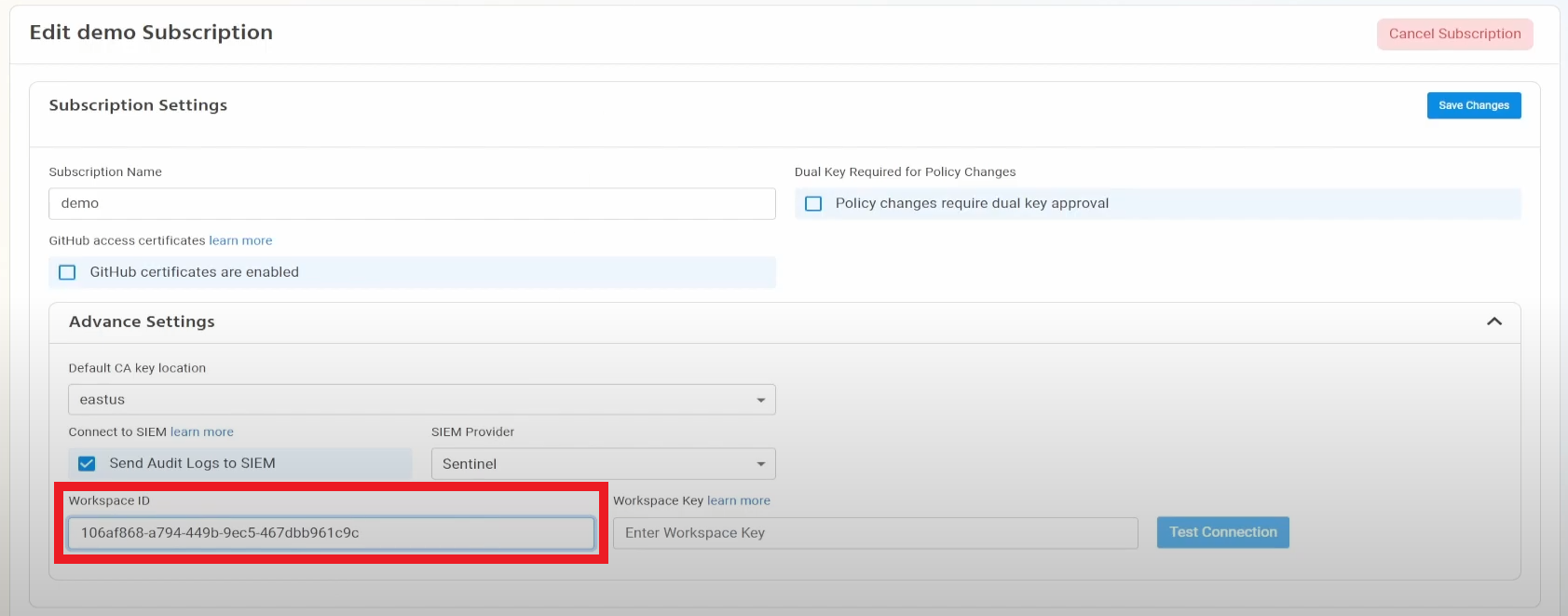The width and height of the screenshot is (1568, 616).
Task: Click the Dual Key Required for Policy Changes label
Action: pos(905,172)
